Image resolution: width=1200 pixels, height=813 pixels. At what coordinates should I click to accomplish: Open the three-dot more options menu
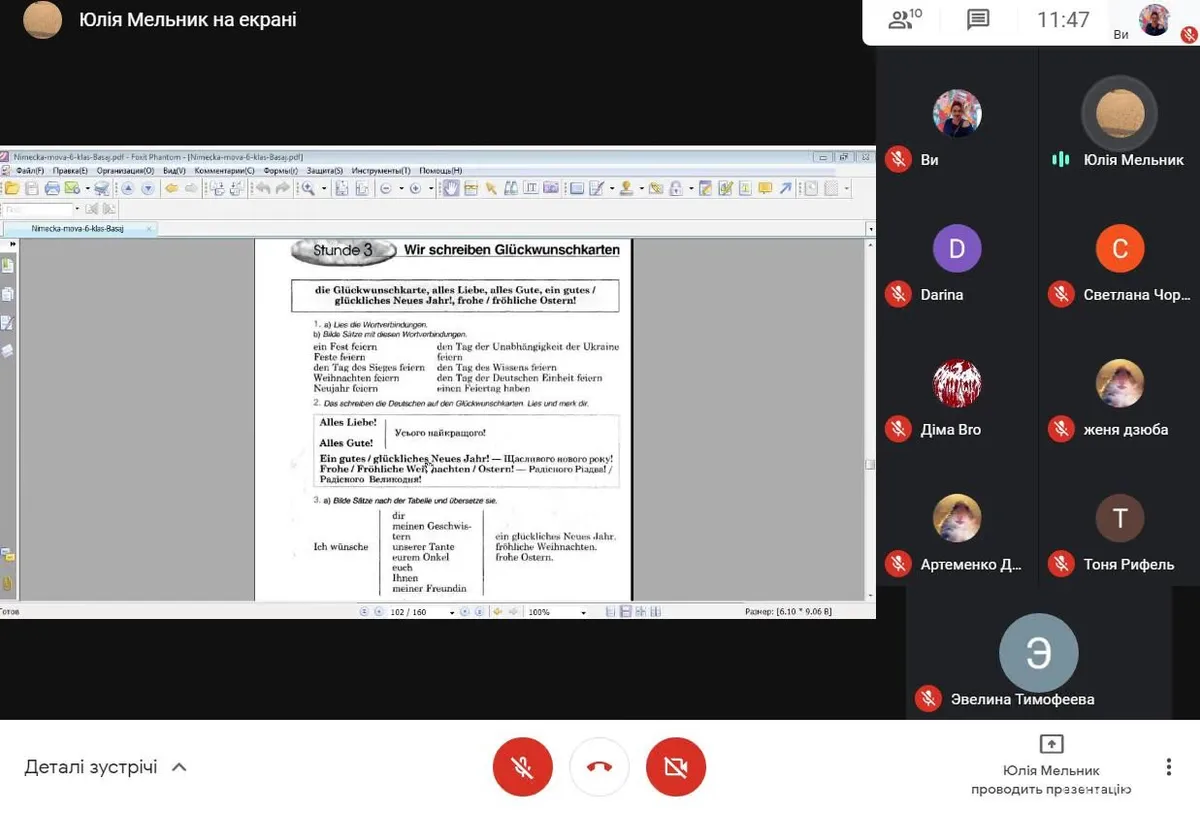(1168, 767)
